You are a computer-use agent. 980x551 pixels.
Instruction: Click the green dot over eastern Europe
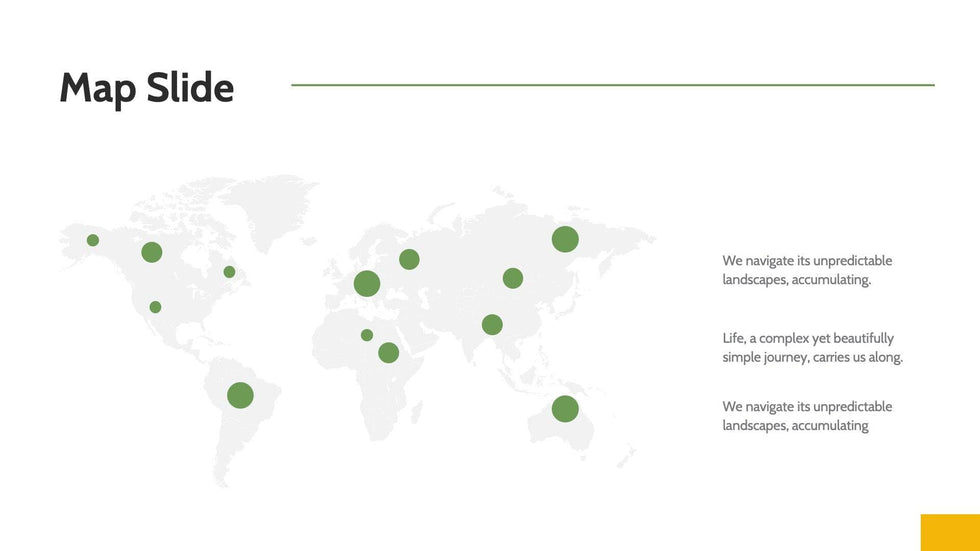click(x=409, y=260)
